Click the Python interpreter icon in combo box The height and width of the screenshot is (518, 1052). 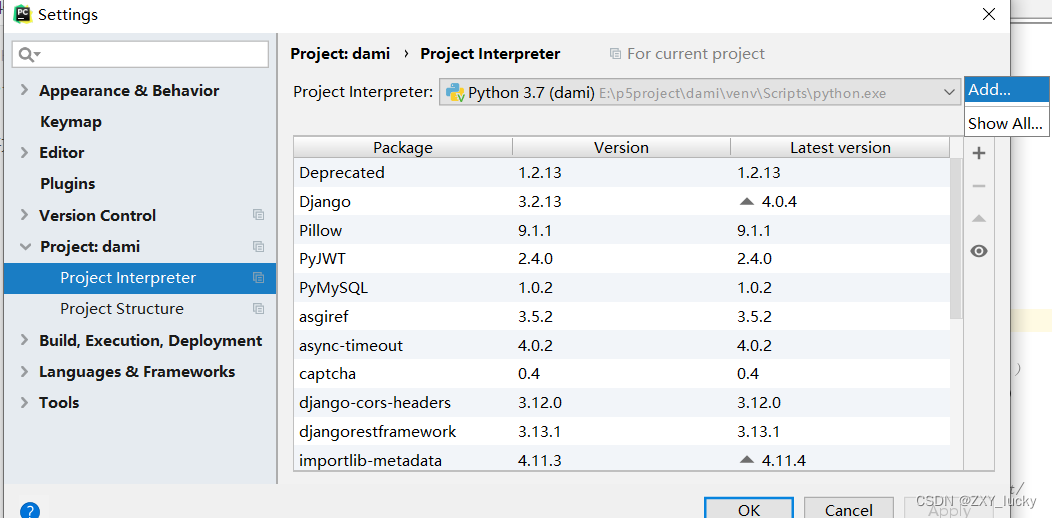point(456,93)
